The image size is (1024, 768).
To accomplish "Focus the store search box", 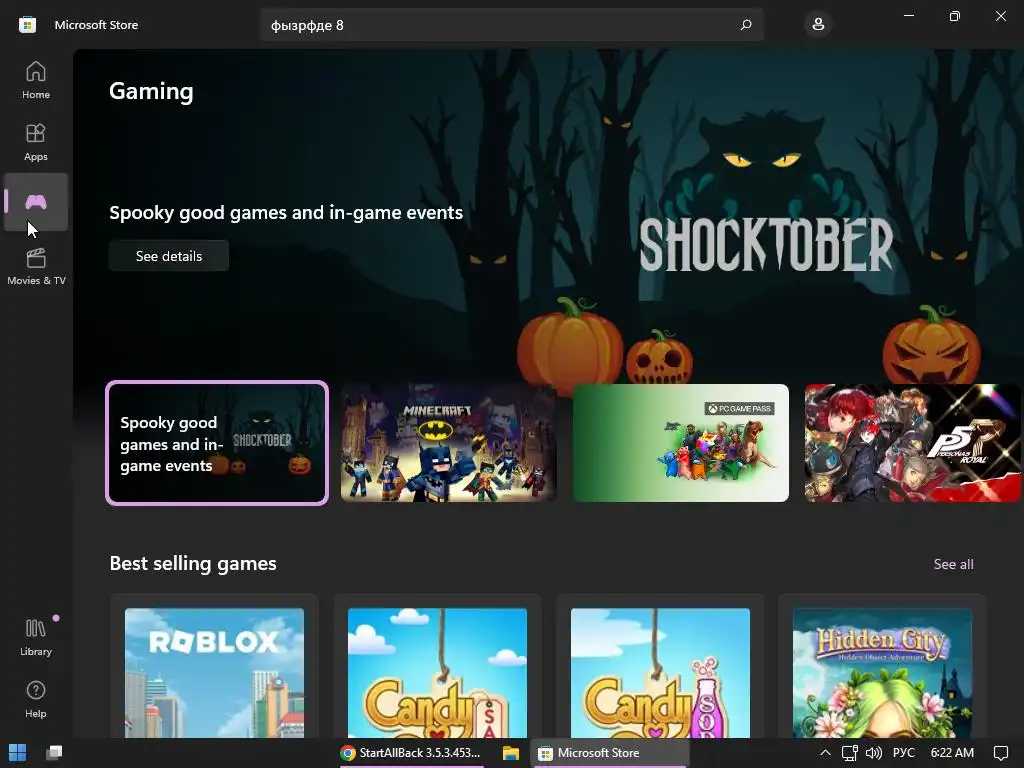I will coord(511,25).
